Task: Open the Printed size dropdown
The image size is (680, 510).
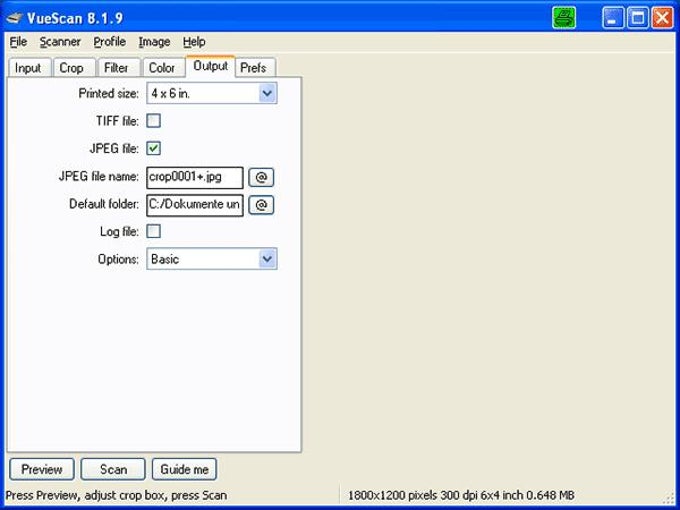Action: [x=212, y=93]
